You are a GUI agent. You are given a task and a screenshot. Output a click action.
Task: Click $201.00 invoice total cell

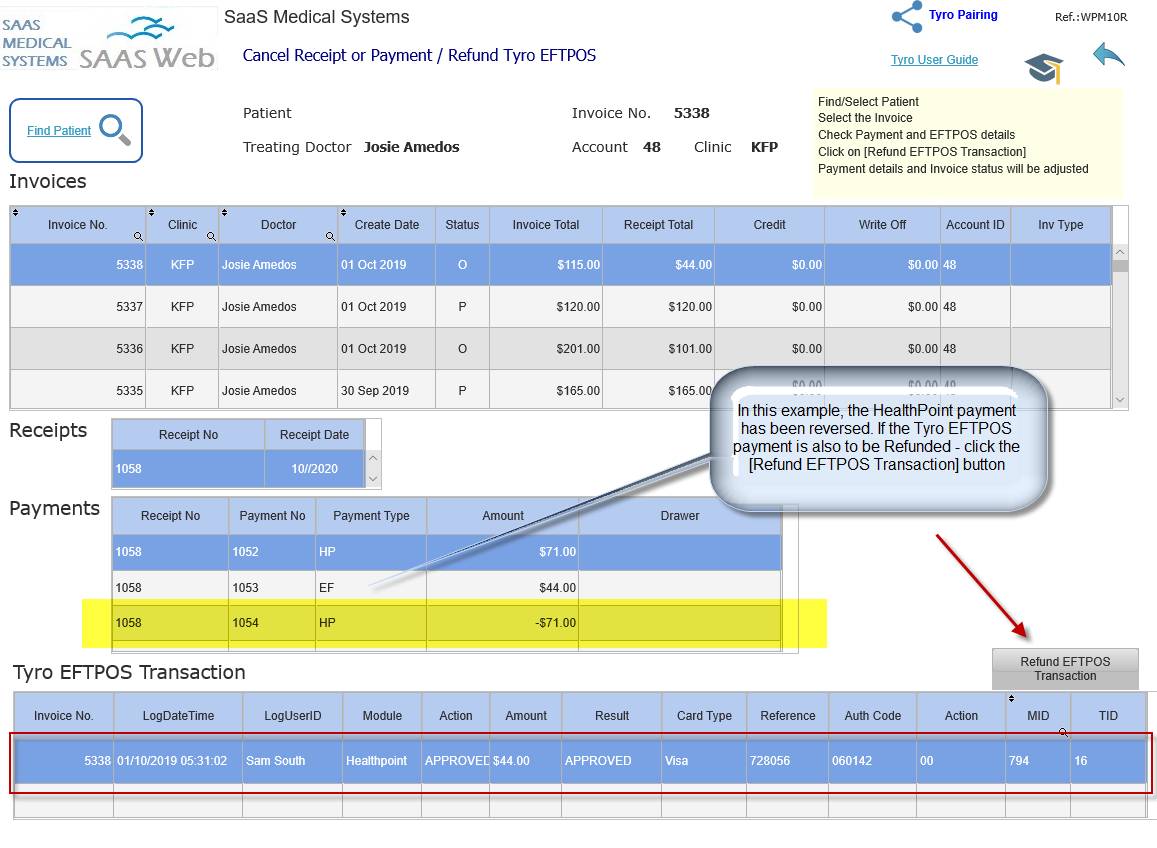546,348
